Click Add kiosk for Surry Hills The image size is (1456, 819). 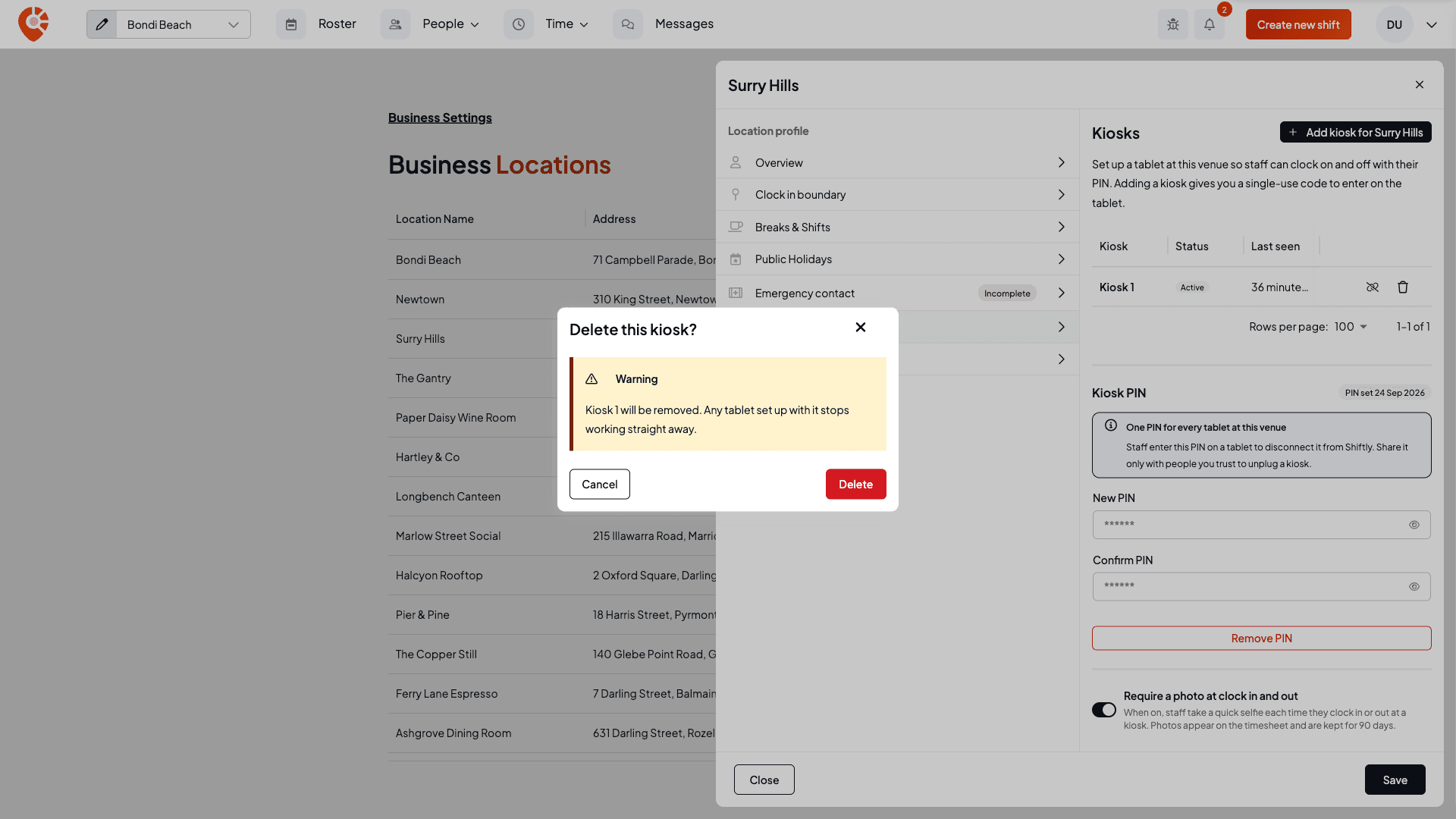[1355, 132]
